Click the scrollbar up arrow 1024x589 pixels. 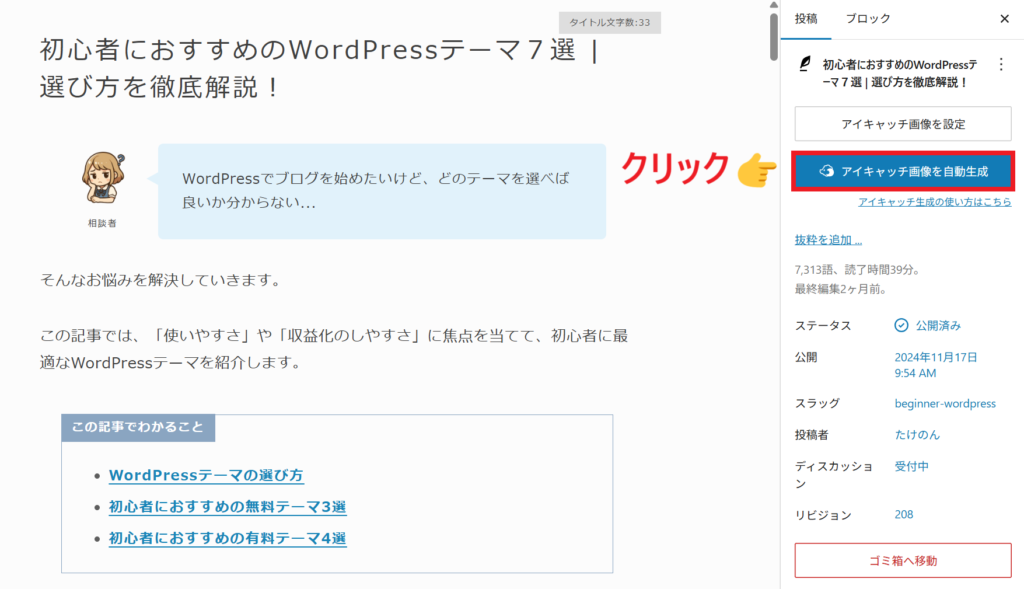tap(774, 5)
